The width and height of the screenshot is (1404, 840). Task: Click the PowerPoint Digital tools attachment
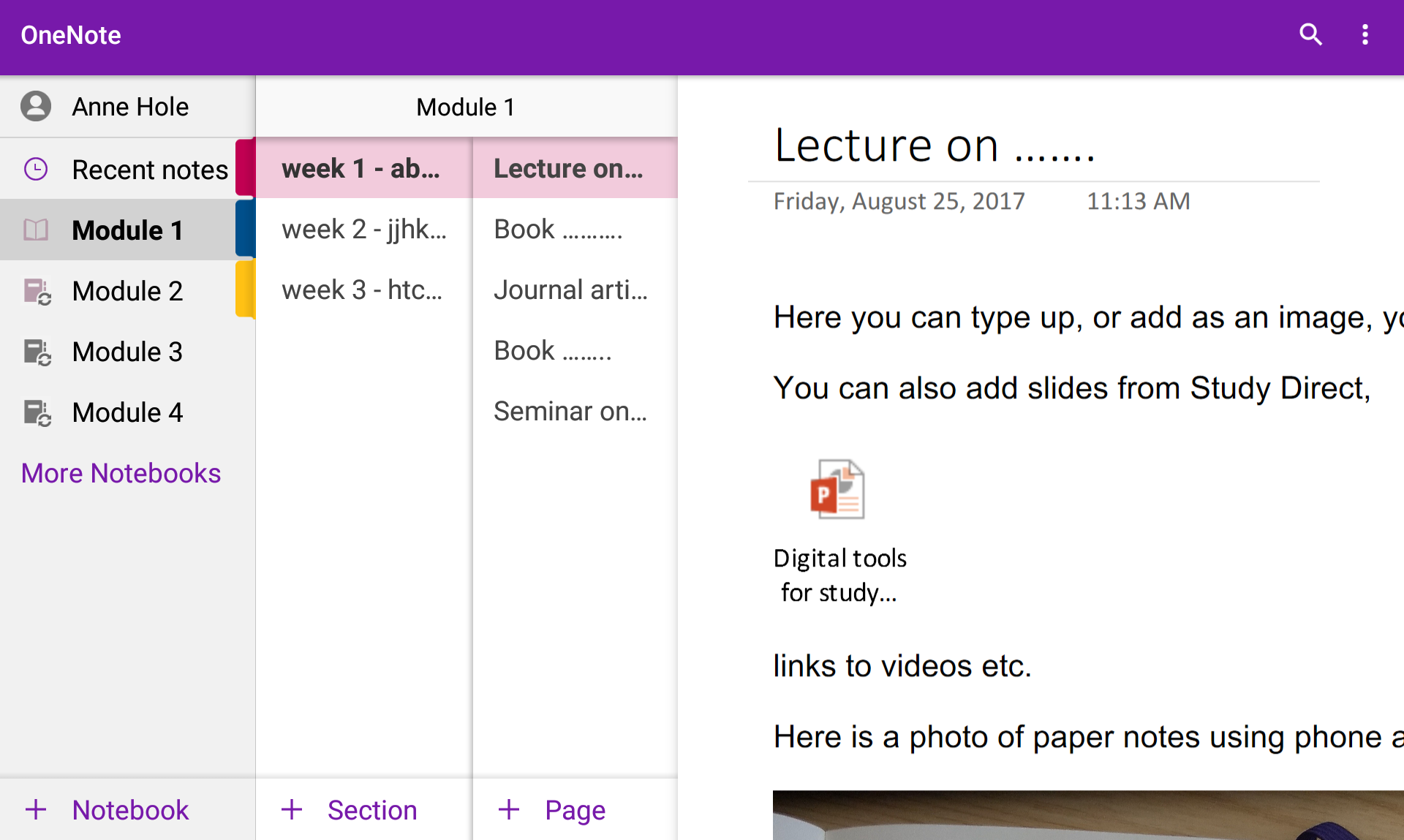click(x=838, y=489)
